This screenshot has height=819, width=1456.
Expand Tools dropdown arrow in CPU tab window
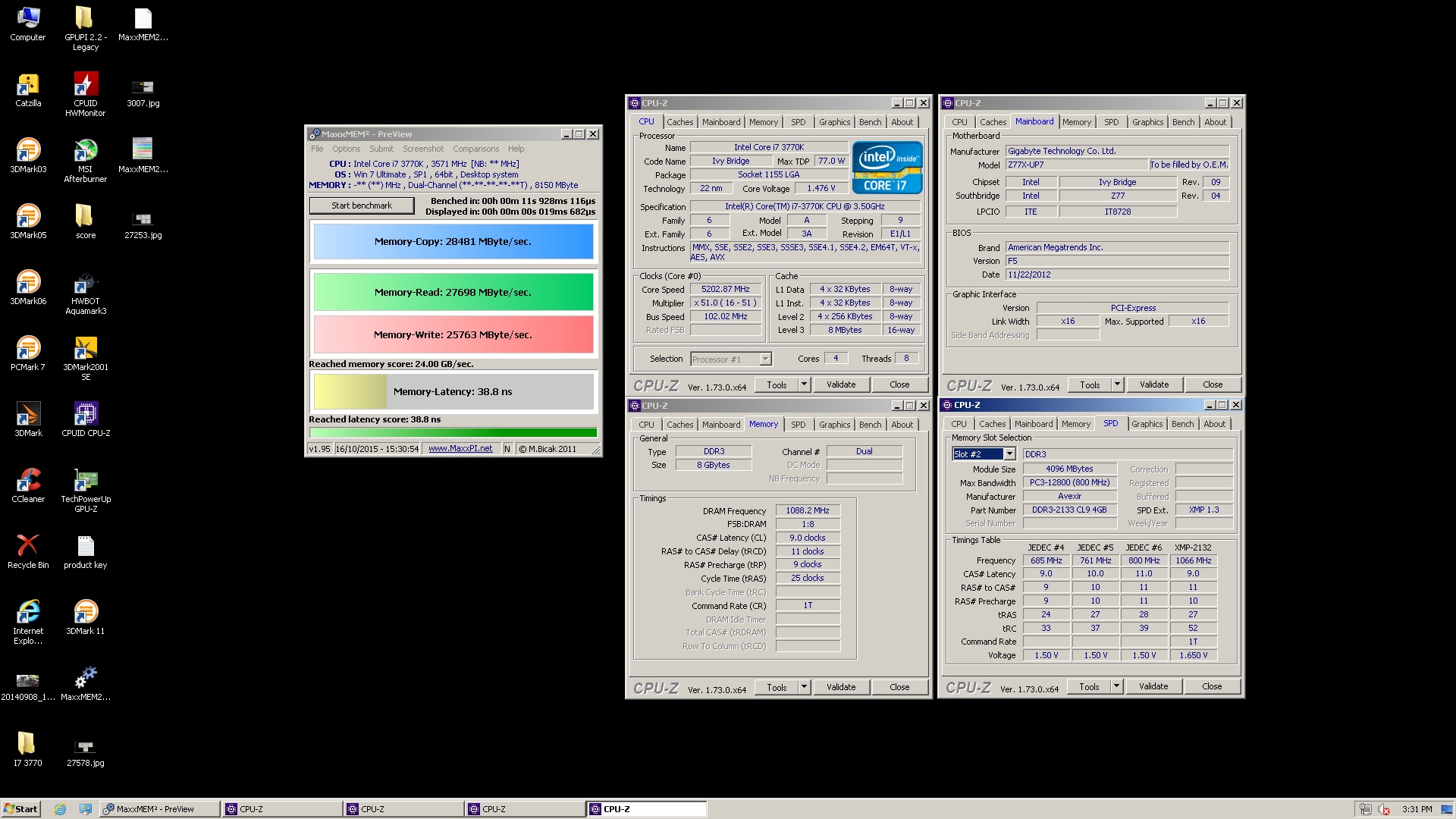(x=804, y=384)
